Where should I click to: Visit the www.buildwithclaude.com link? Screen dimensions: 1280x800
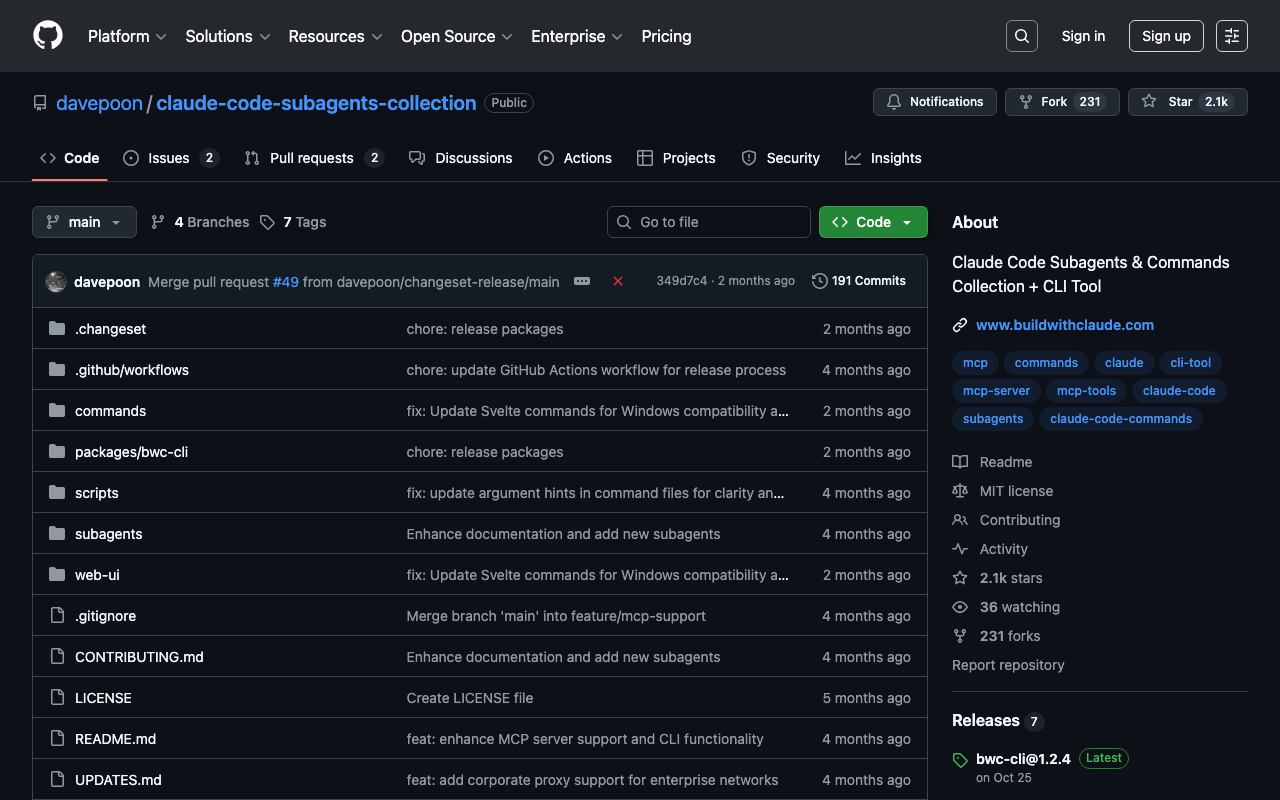[1064, 325]
